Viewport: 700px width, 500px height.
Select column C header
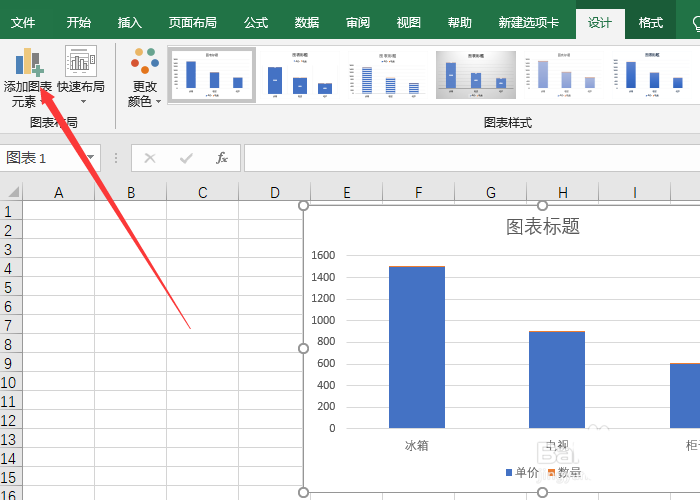(203, 192)
